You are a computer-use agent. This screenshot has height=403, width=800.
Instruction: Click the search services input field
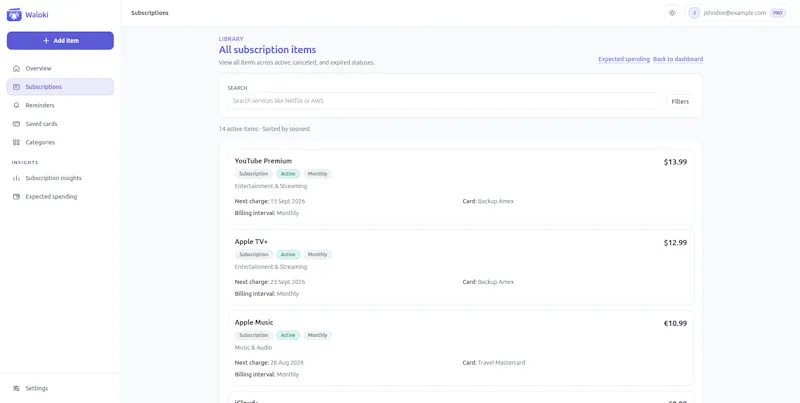point(444,101)
